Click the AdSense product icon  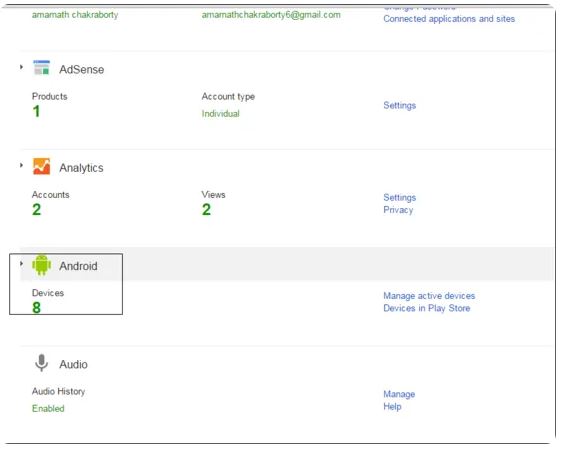pos(42,68)
